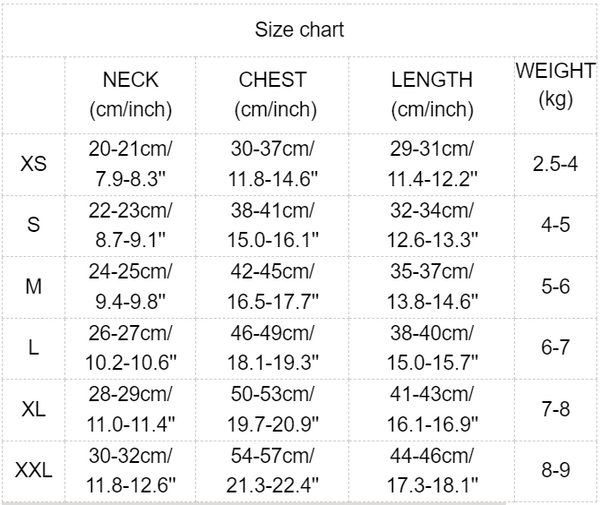Image resolution: width=600 pixels, height=505 pixels.
Task: Click the 50-53cm chest measurement cell
Action: tap(273, 410)
